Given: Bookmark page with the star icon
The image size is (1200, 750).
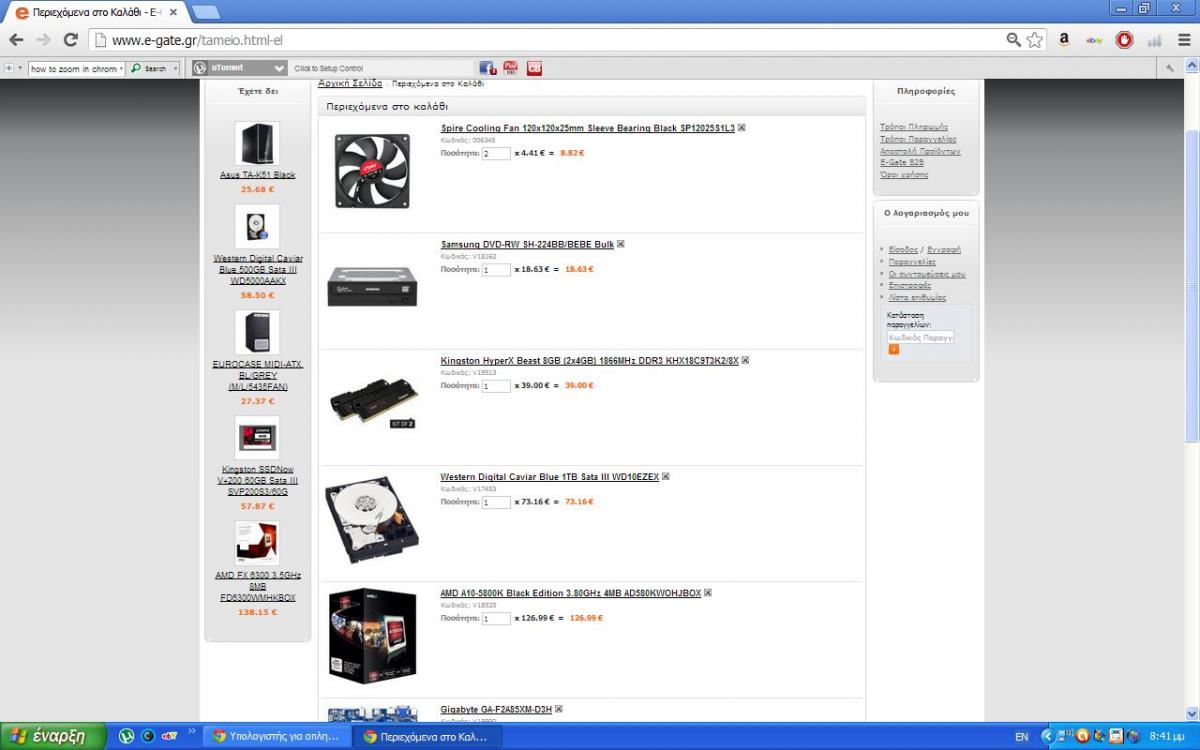Looking at the screenshot, I should pos(1035,40).
